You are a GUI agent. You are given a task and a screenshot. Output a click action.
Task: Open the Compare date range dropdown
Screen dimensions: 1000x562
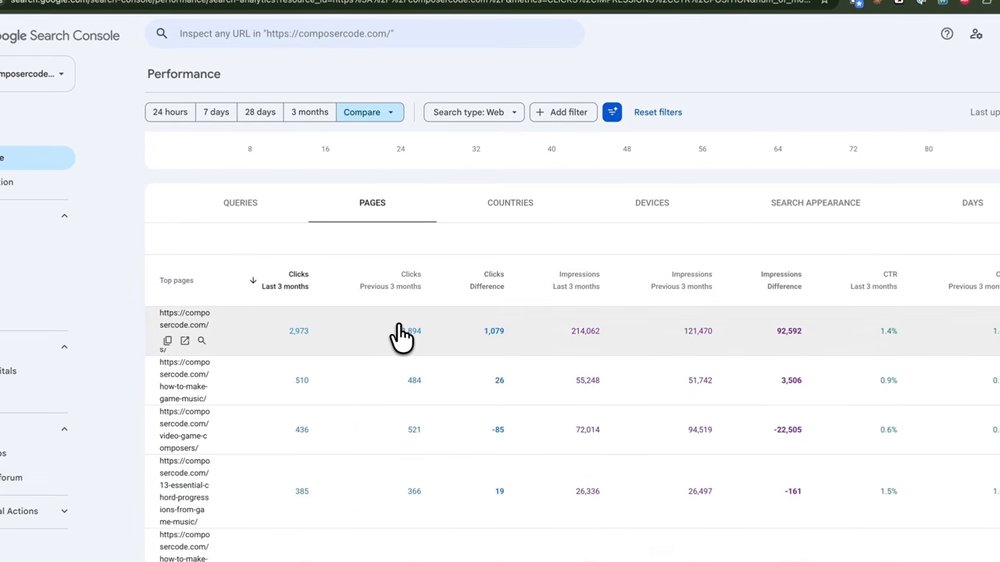coord(370,112)
